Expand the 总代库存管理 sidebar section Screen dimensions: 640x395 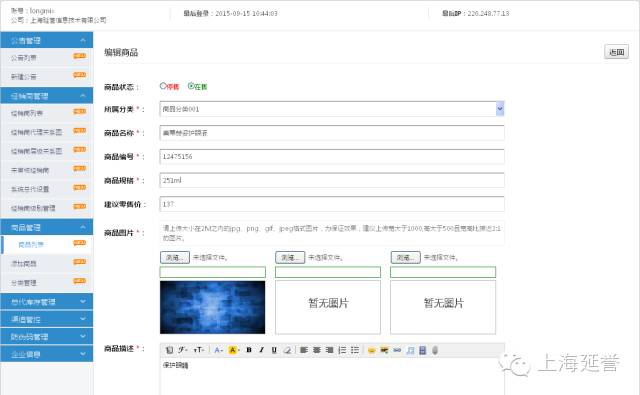pyautogui.click(x=47, y=302)
